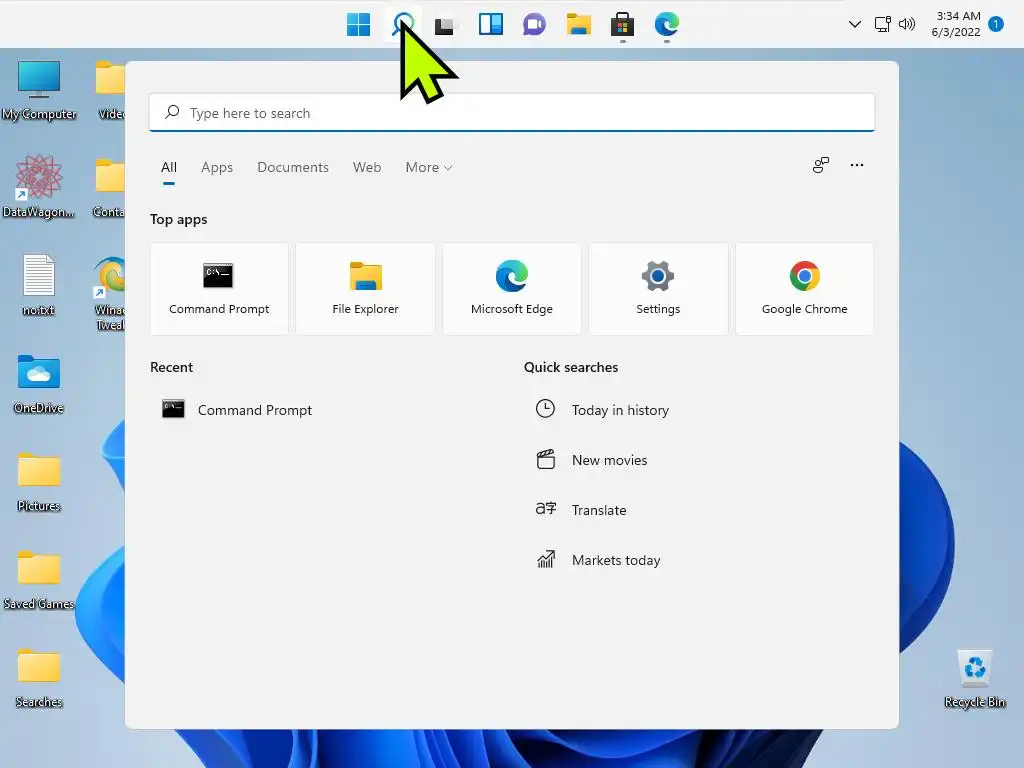Launch the Chat icon in the taskbar
The height and width of the screenshot is (768, 1024).
click(x=534, y=25)
